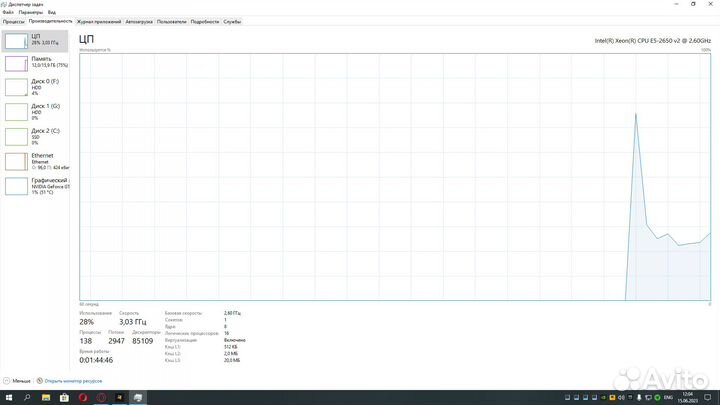Click the yellow tray icon
The image size is (720, 405).
[612, 398]
